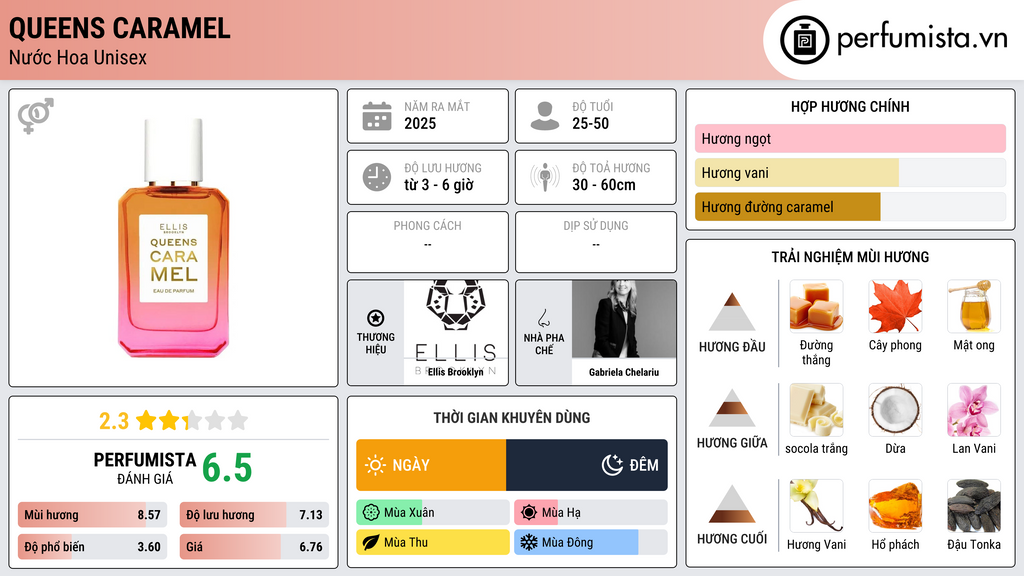
Task: Click the clock icon beside Độ lưu hương
Action: coord(377,177)
